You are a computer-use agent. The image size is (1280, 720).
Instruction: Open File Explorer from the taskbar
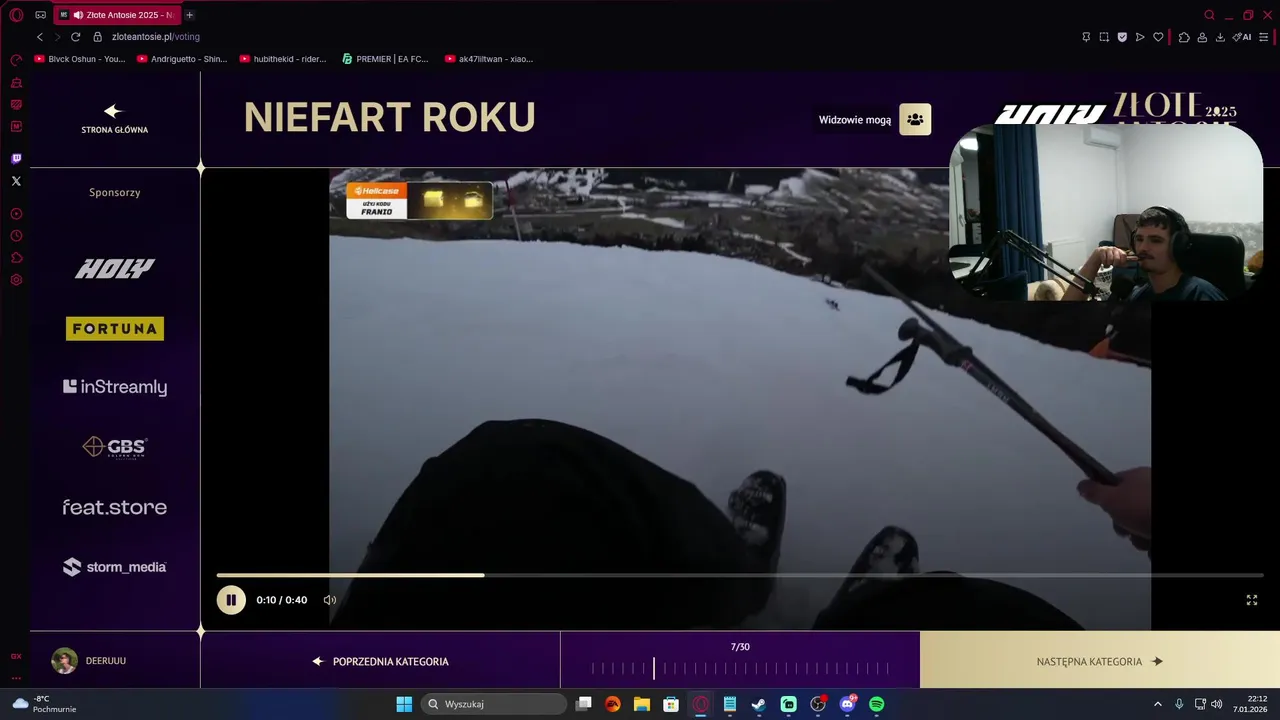[x=642, y=704]
